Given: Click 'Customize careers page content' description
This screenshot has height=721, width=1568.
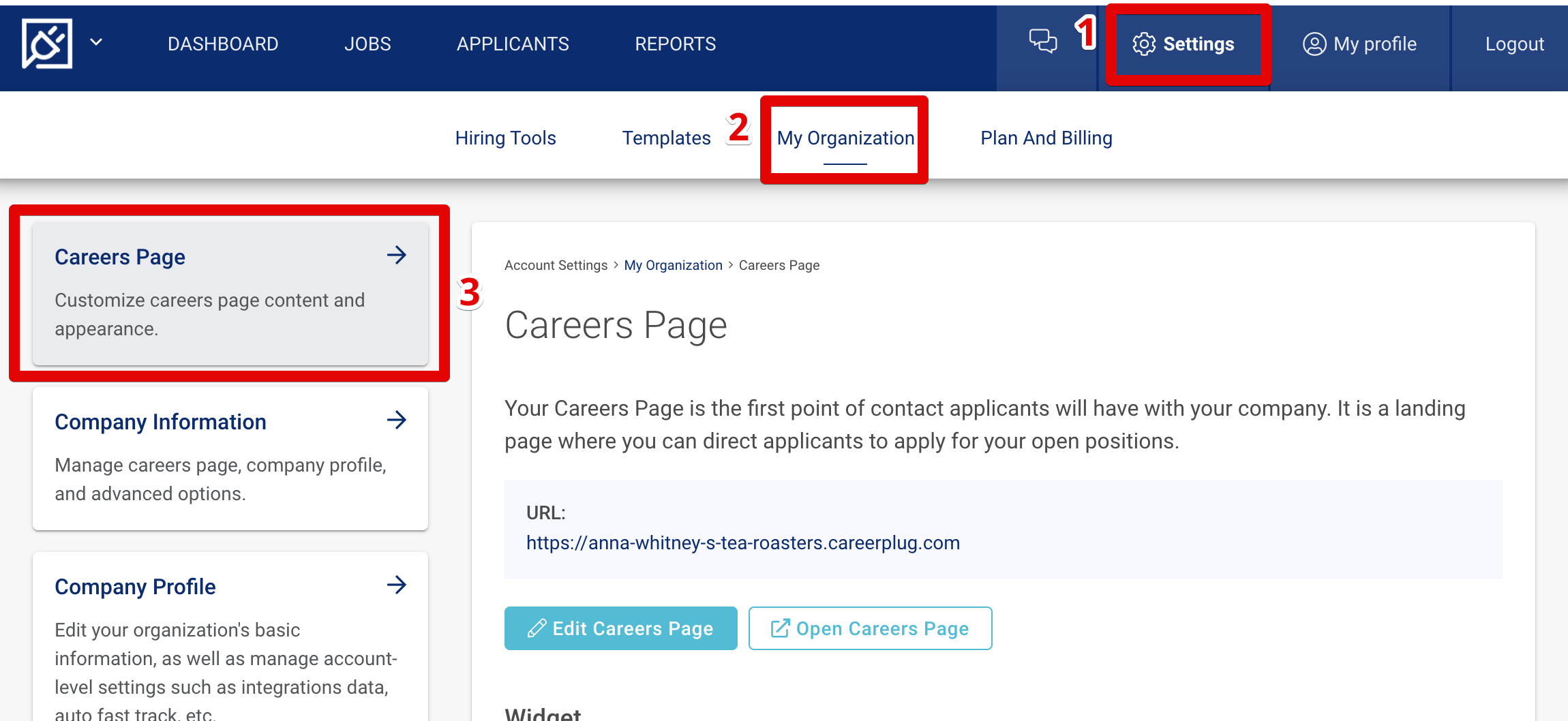Looking at the screenshot, I should tap(210, 314).
